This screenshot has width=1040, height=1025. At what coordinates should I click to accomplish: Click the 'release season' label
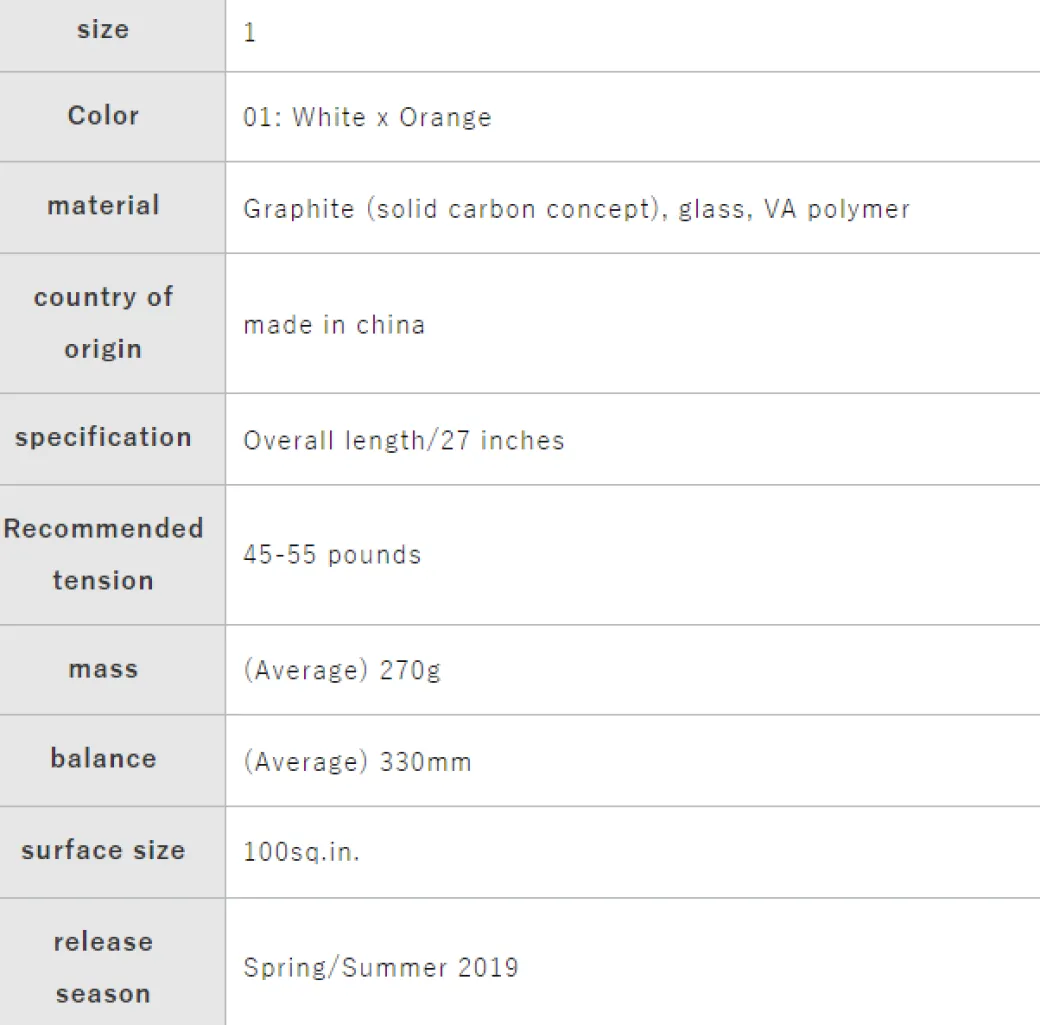click(103, 967)
